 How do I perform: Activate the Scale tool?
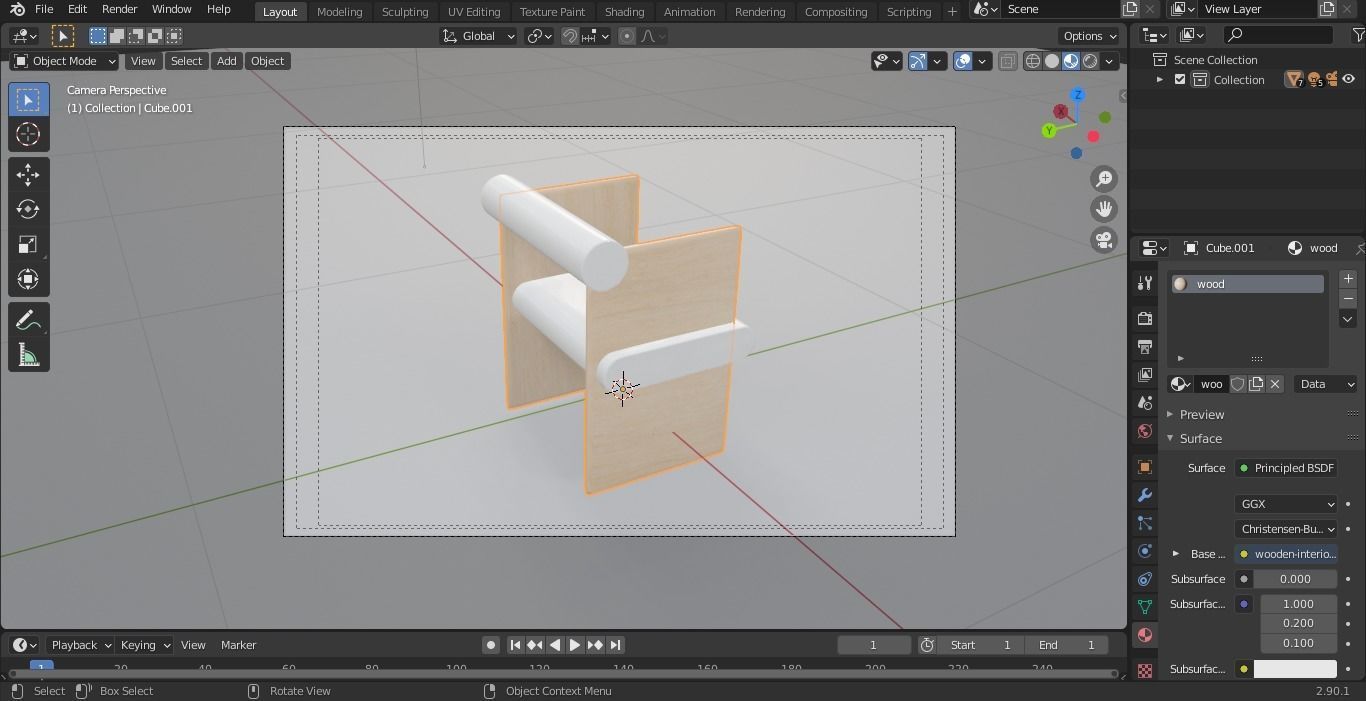pyautogui.click(x=28, y=245)
